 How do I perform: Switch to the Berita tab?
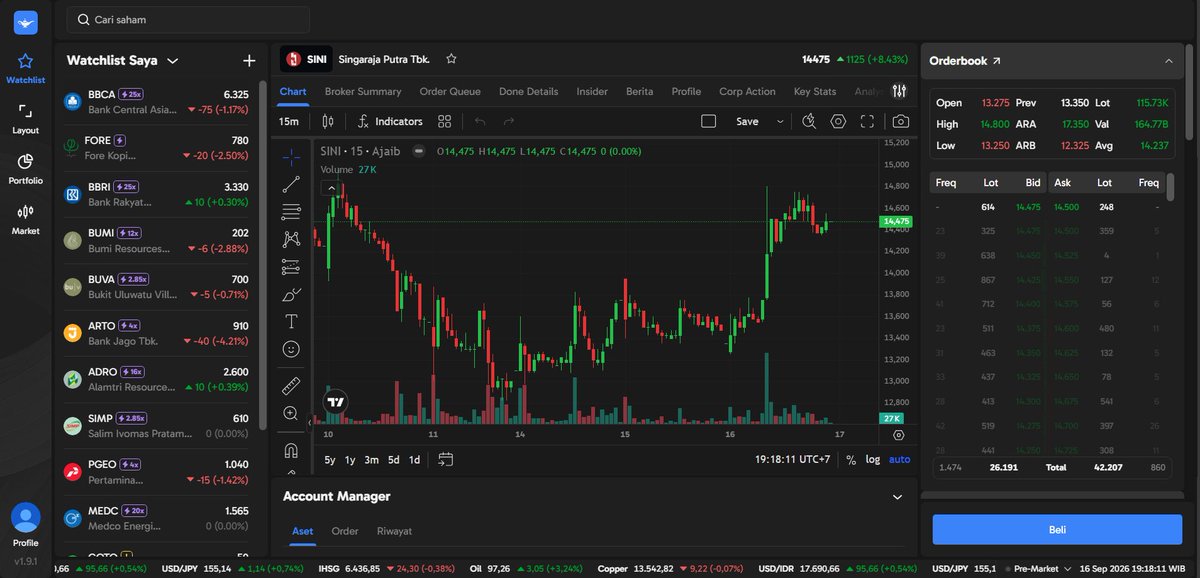(x=639, y=91)
